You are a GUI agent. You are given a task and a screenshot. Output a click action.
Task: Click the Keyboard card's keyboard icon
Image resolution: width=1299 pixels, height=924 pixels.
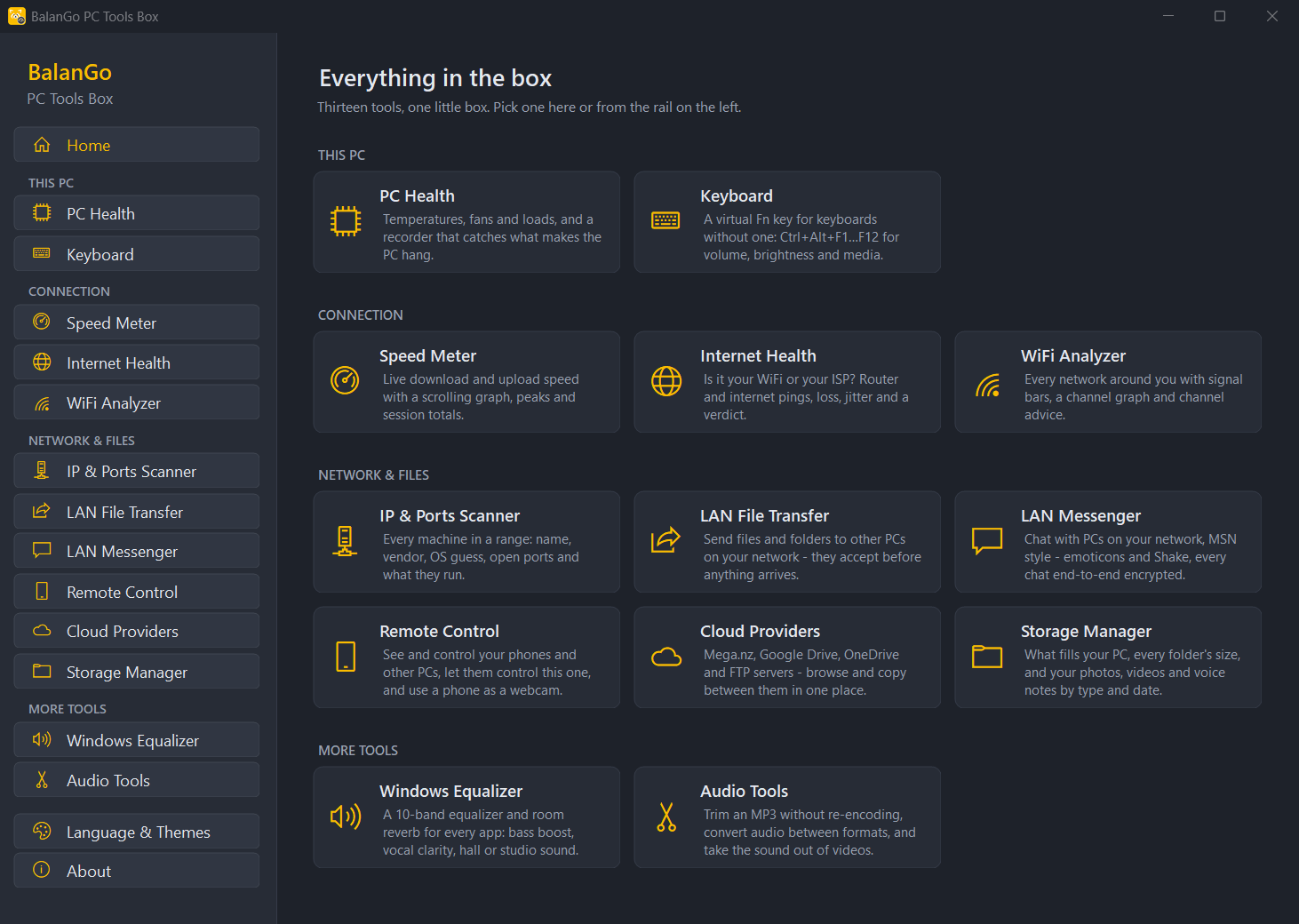(665, 220)
